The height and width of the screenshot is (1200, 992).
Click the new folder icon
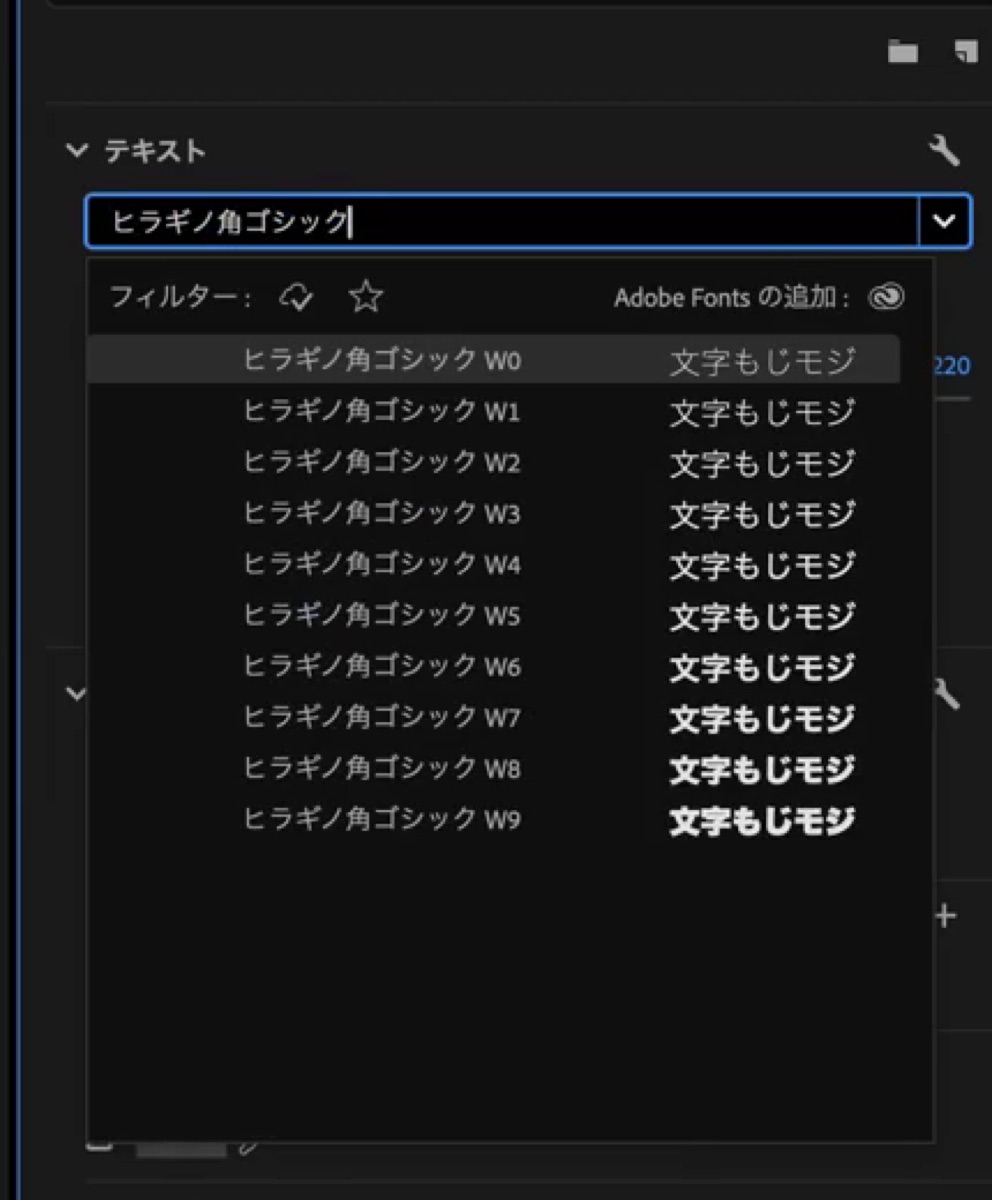(x=903, y=52)
